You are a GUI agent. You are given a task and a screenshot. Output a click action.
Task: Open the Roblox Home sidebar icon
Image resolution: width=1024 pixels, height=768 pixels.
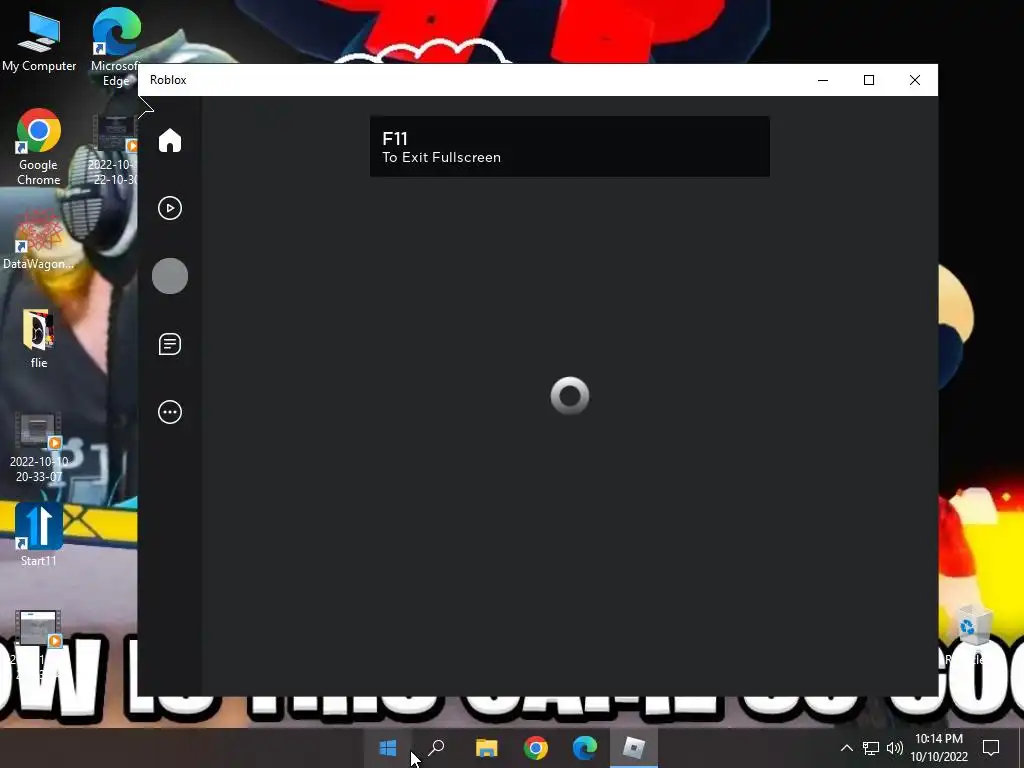(170, 140)
